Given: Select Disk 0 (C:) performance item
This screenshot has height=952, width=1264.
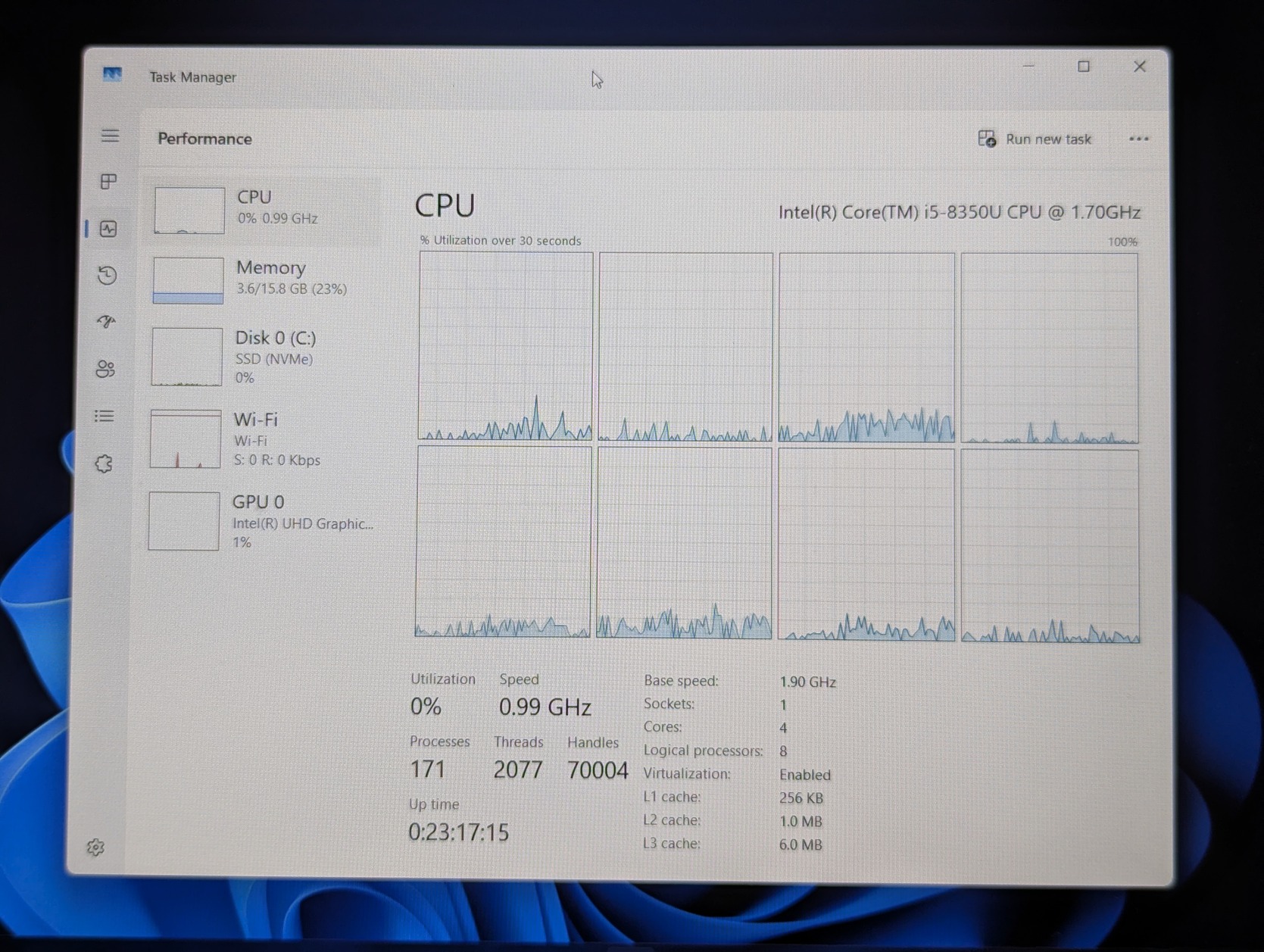Looking at the screenshot, I should 261,357.
